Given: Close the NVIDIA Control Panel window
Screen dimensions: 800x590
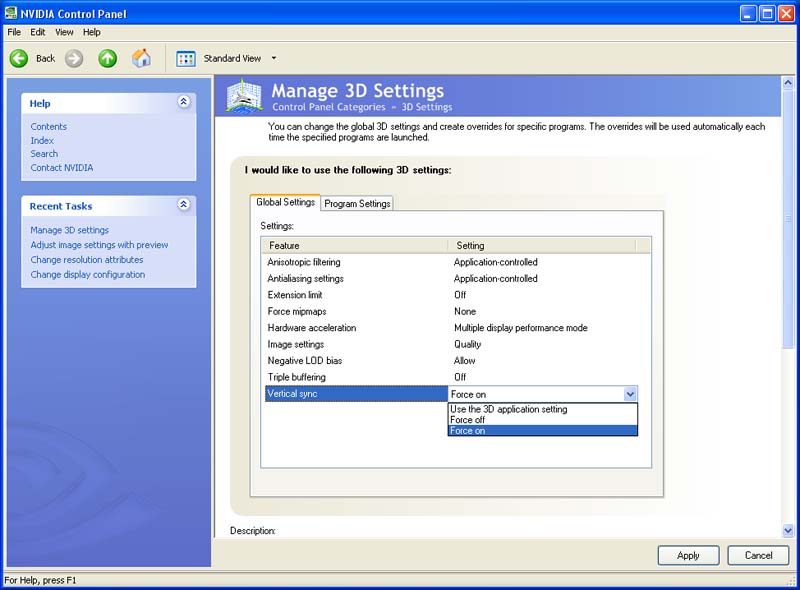Looking at the screenshot, I should pyautogui.click(x=786, y=13).
